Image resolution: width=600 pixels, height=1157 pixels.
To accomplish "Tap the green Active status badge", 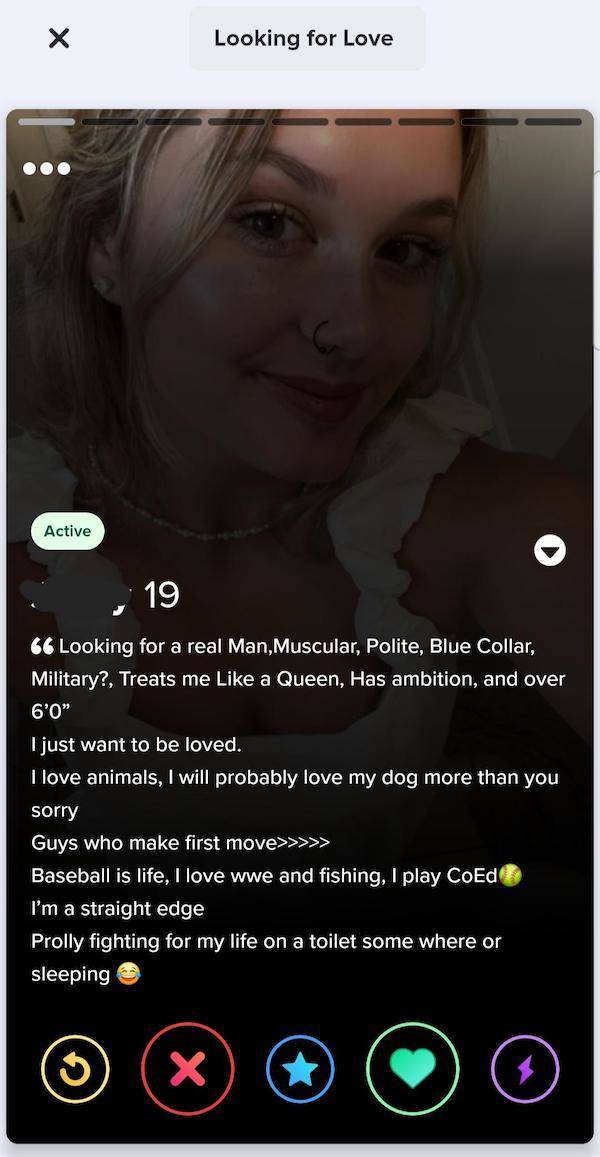I will (68, 531).
